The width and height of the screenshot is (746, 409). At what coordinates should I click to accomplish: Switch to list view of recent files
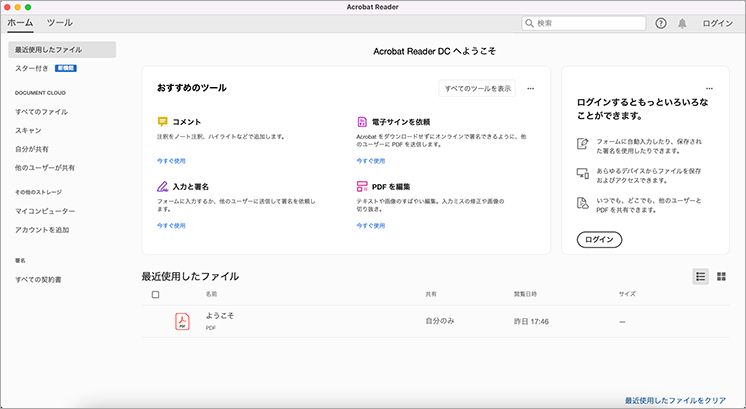(700, 276)
